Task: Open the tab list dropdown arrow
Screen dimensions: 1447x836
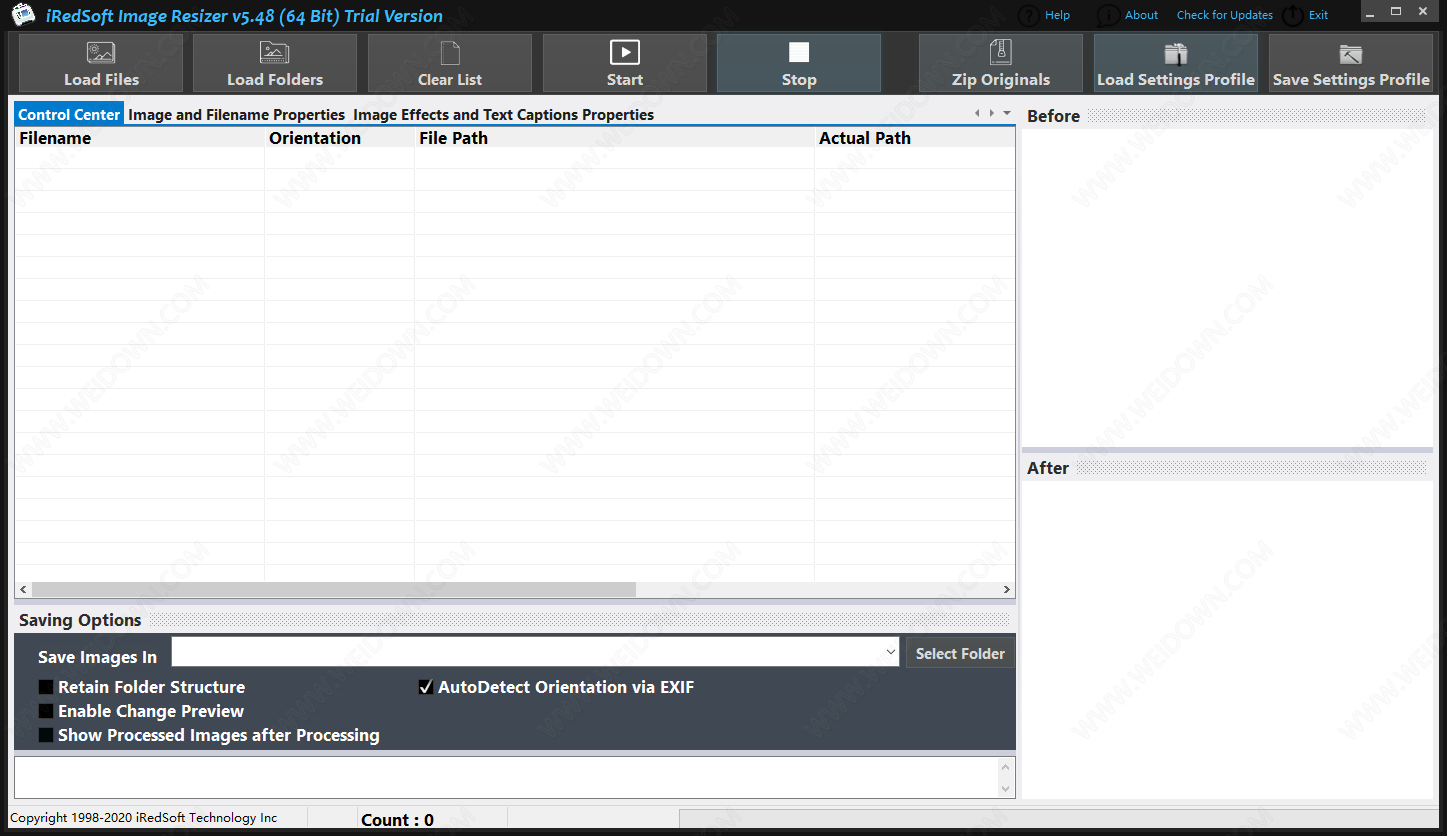Action: [1007, 113]
